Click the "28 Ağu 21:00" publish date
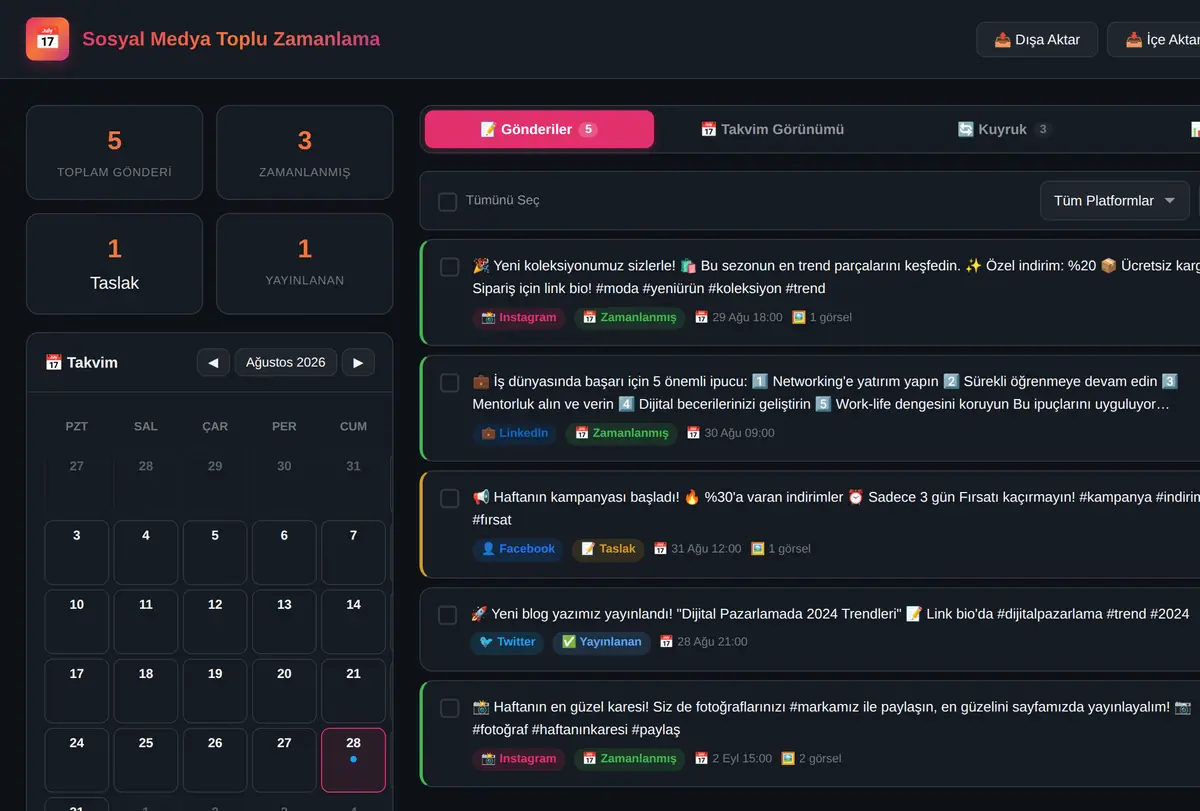This screenshot has height=811, width=1200. click(x=704, y=642)
